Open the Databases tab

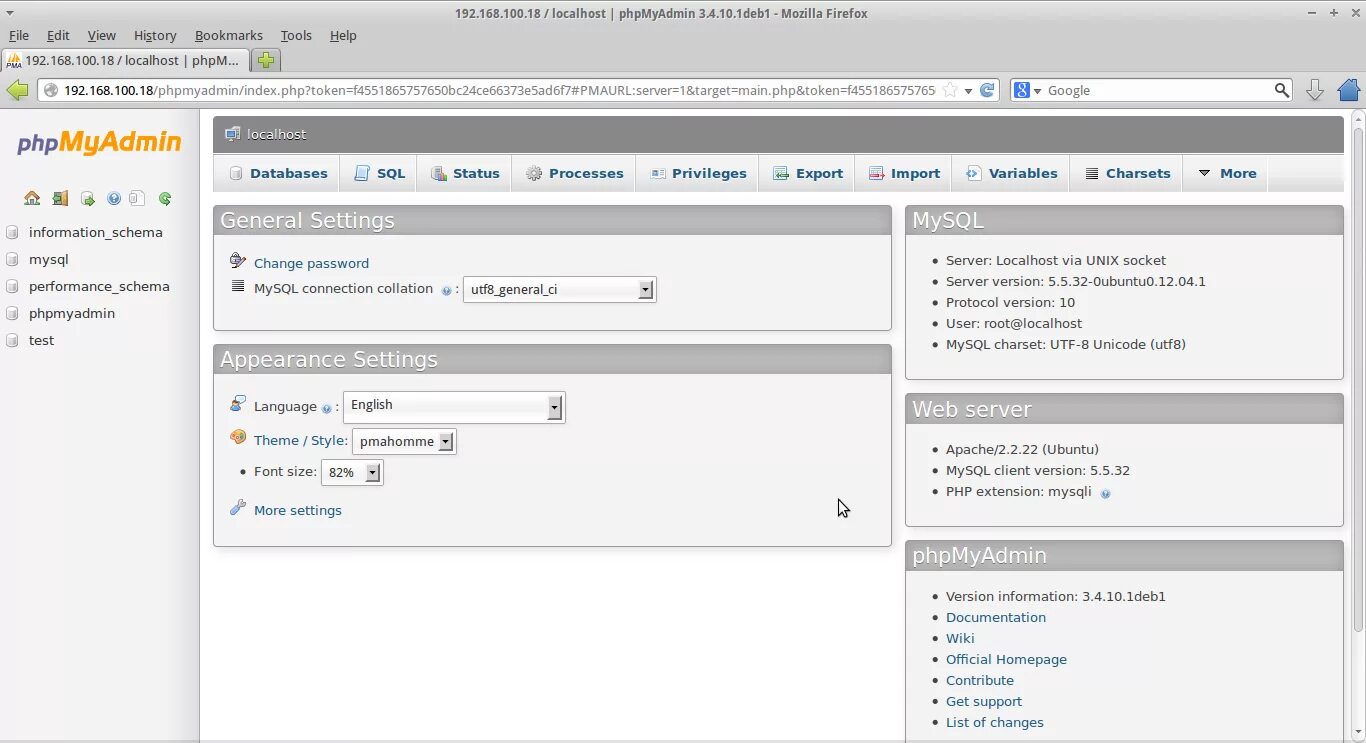278,173
